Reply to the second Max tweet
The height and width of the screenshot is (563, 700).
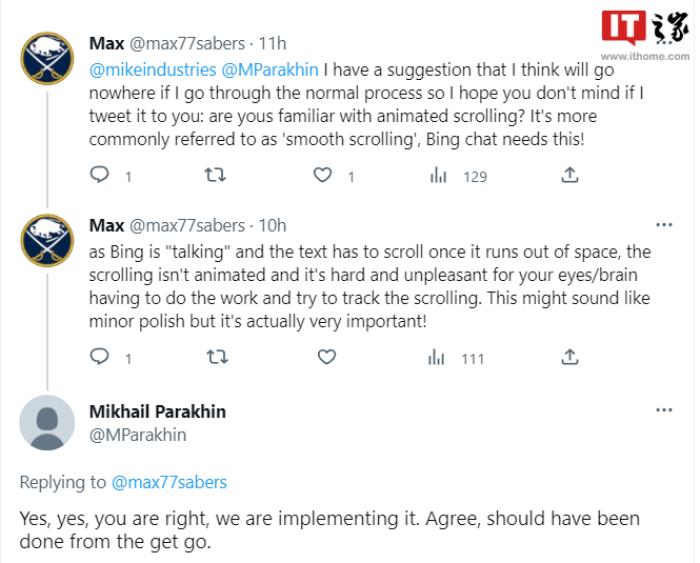(99, 357)
